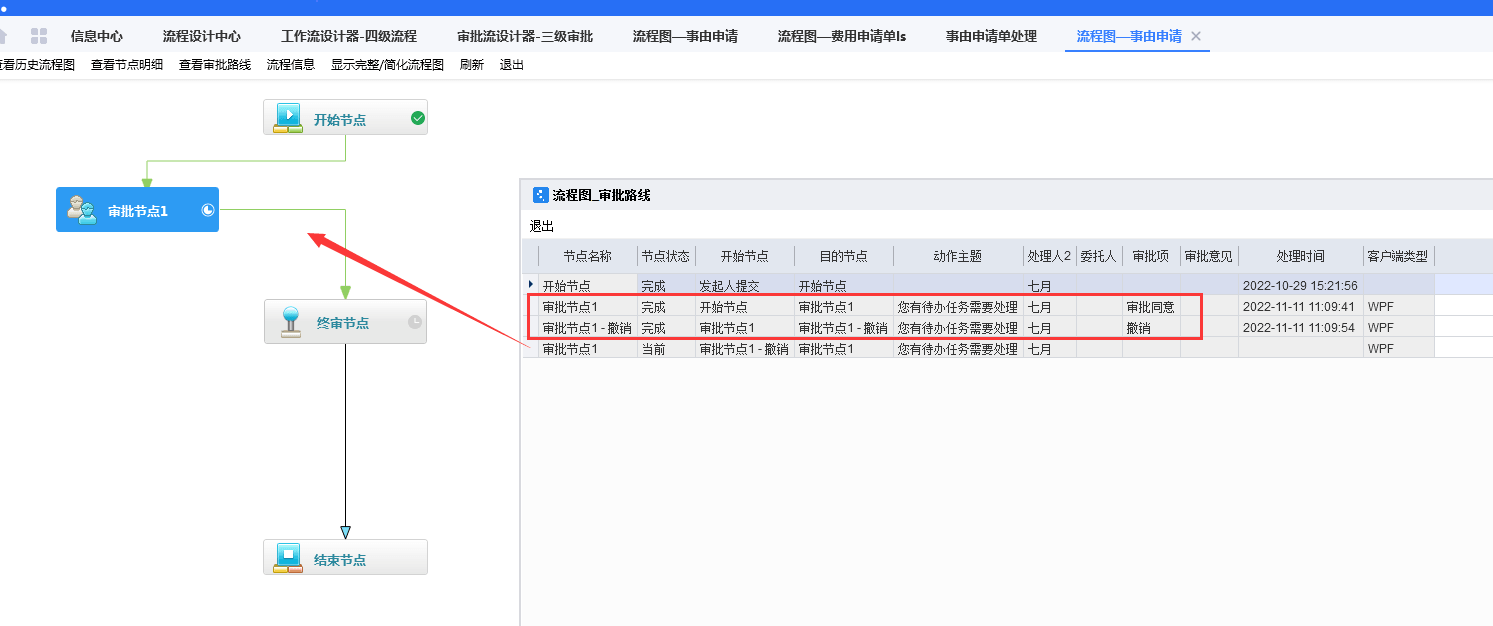
Task: Click the 流程图_审批路线 panel icon
Action: pyautogui.click(x=540, y=196)
